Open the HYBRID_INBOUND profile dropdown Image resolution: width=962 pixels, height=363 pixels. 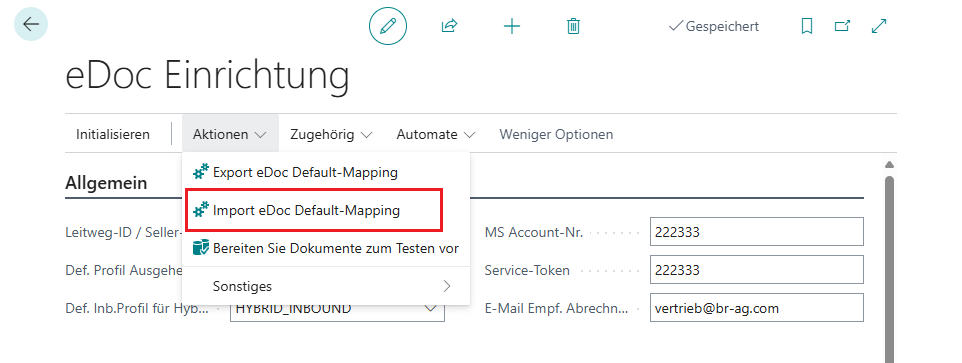pos(431,309)
